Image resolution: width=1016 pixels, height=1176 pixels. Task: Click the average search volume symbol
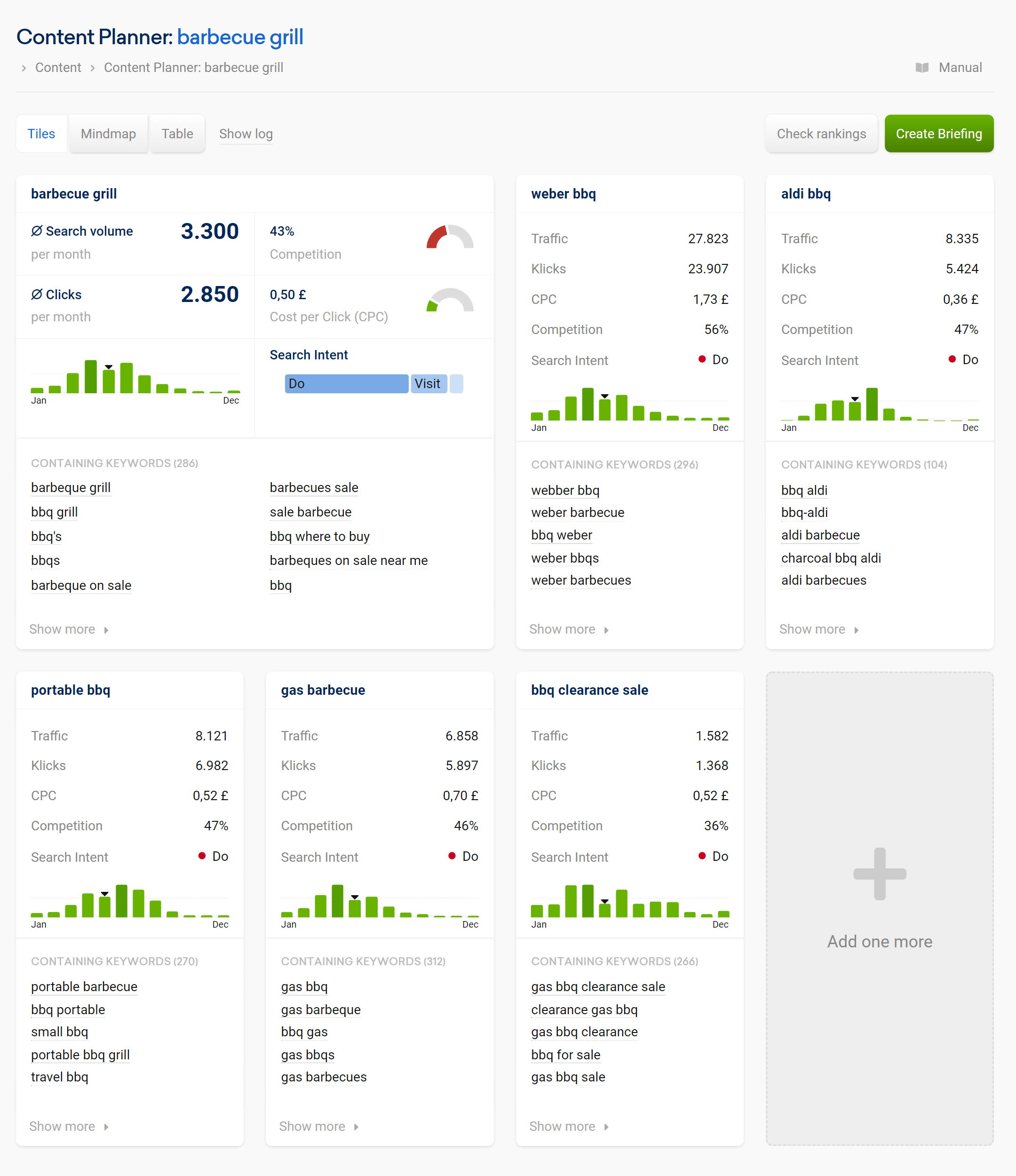pyautogui.click(x=37, y=231)
